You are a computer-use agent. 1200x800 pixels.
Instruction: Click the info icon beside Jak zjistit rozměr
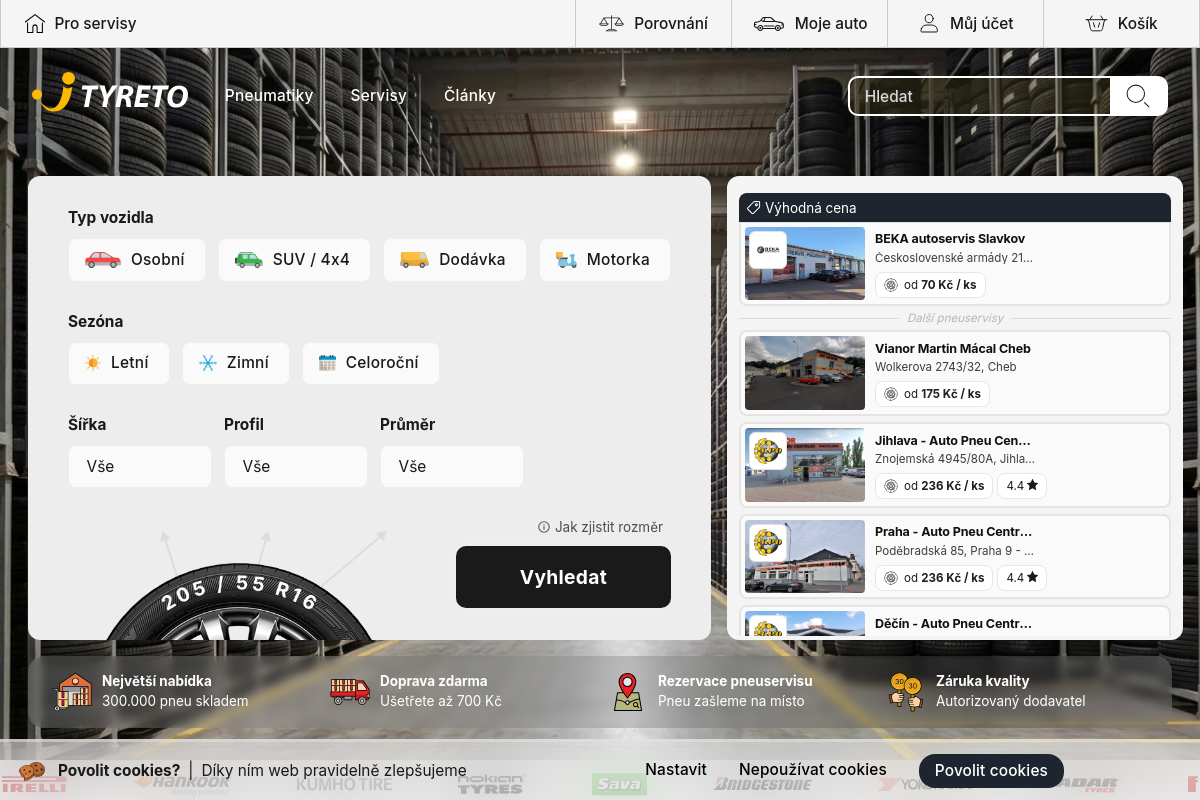click(544, 527)
